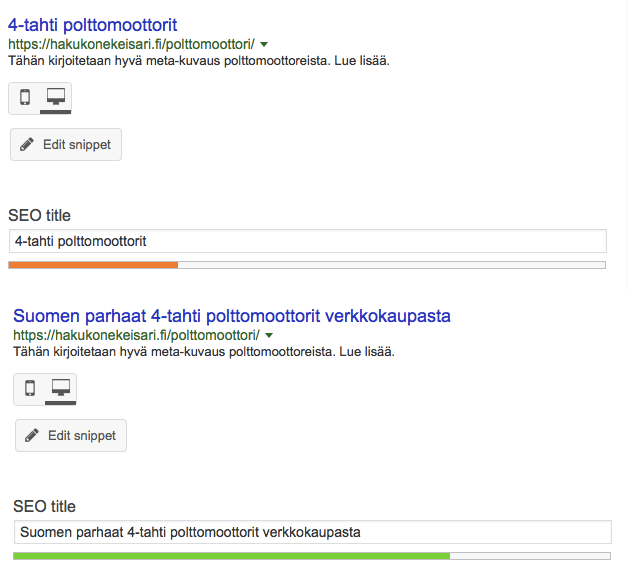Open the arrow beside the top snippet URL
Image resolution: width=627 pixels, height=577 pixels.
(264, 44)
